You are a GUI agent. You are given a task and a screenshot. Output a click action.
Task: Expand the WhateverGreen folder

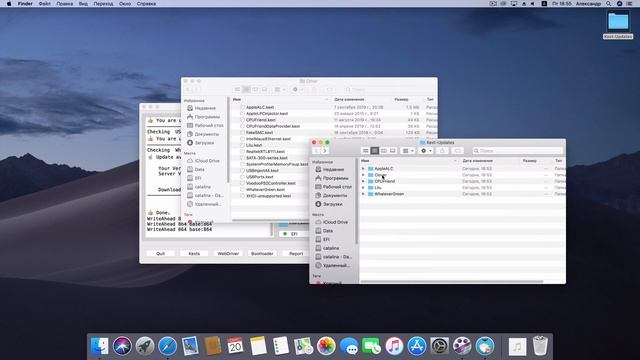tap(363, 194)
